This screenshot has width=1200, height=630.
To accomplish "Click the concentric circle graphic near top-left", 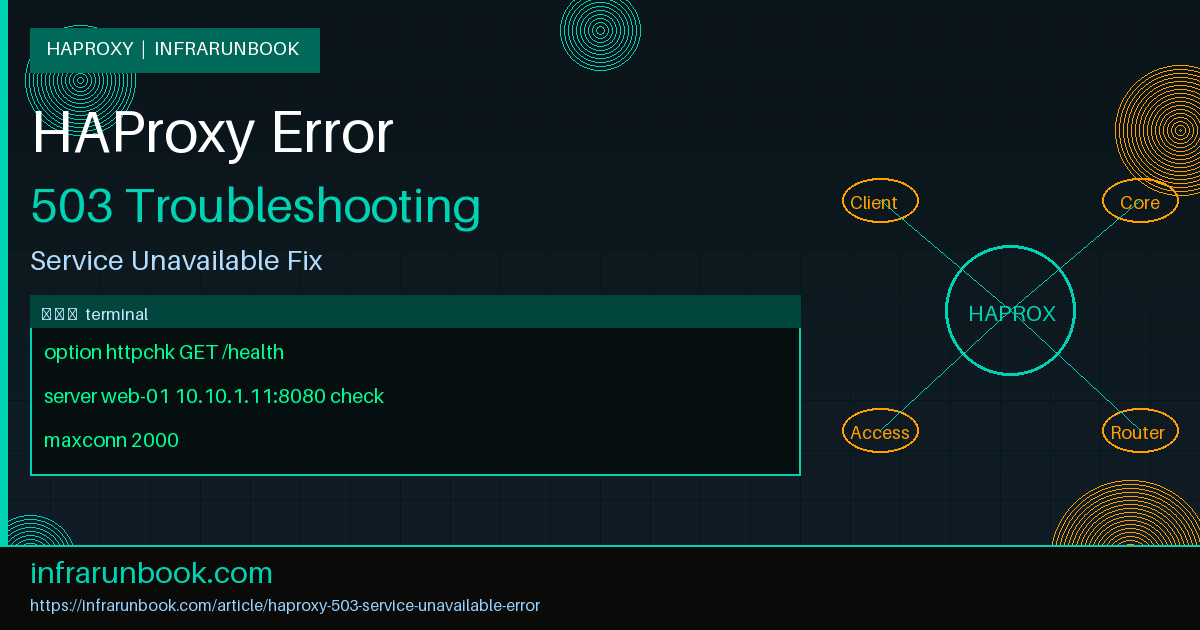I will coord(80,80).
